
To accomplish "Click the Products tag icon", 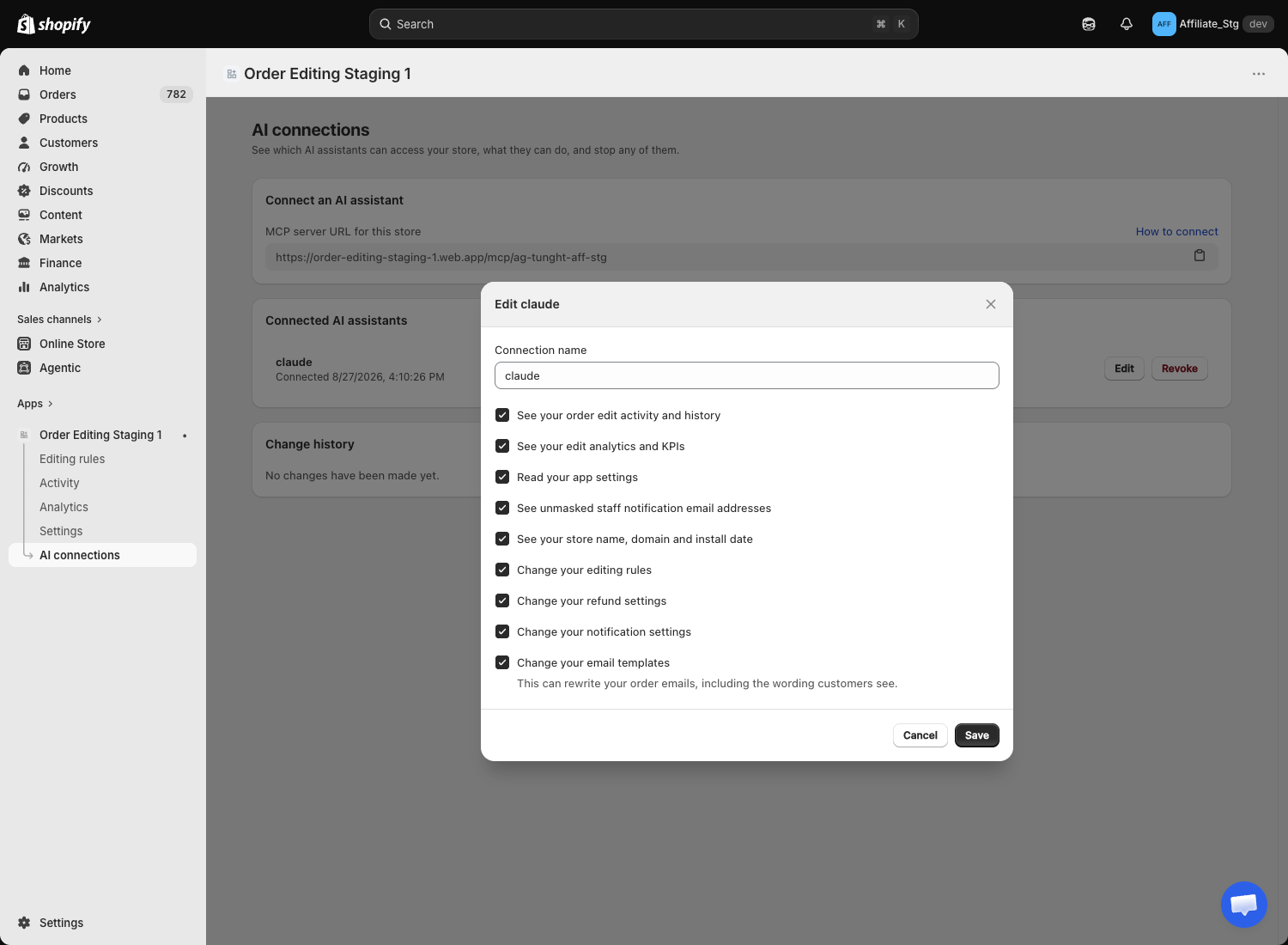I will coord(24,119).
